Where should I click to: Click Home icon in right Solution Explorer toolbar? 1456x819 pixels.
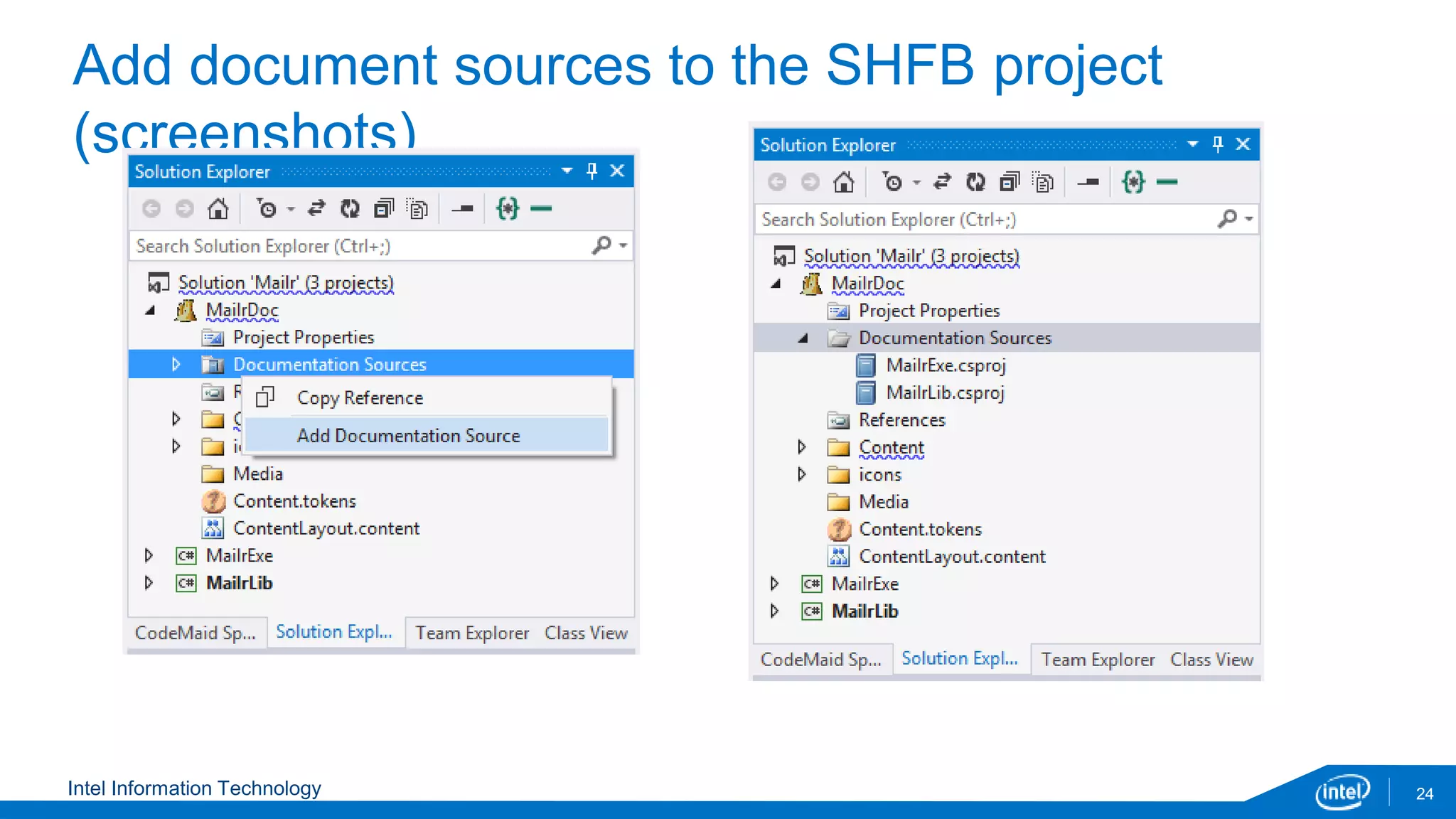(843, 182)
